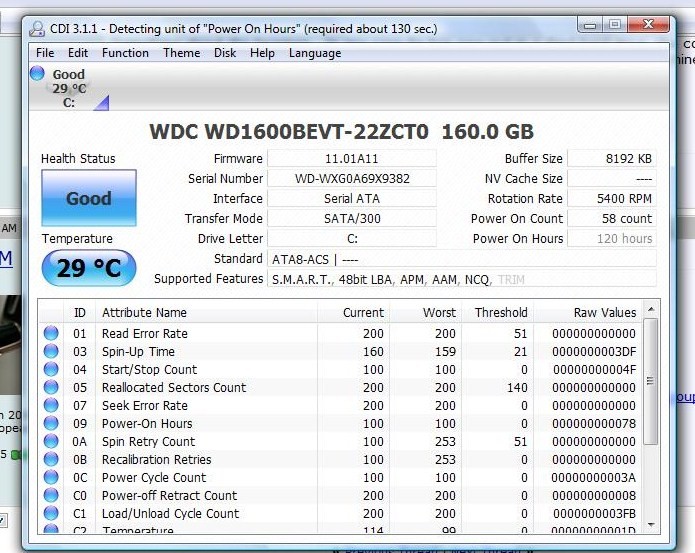Open the Language menu
This screenshot has width=695, height=553.
315,53
